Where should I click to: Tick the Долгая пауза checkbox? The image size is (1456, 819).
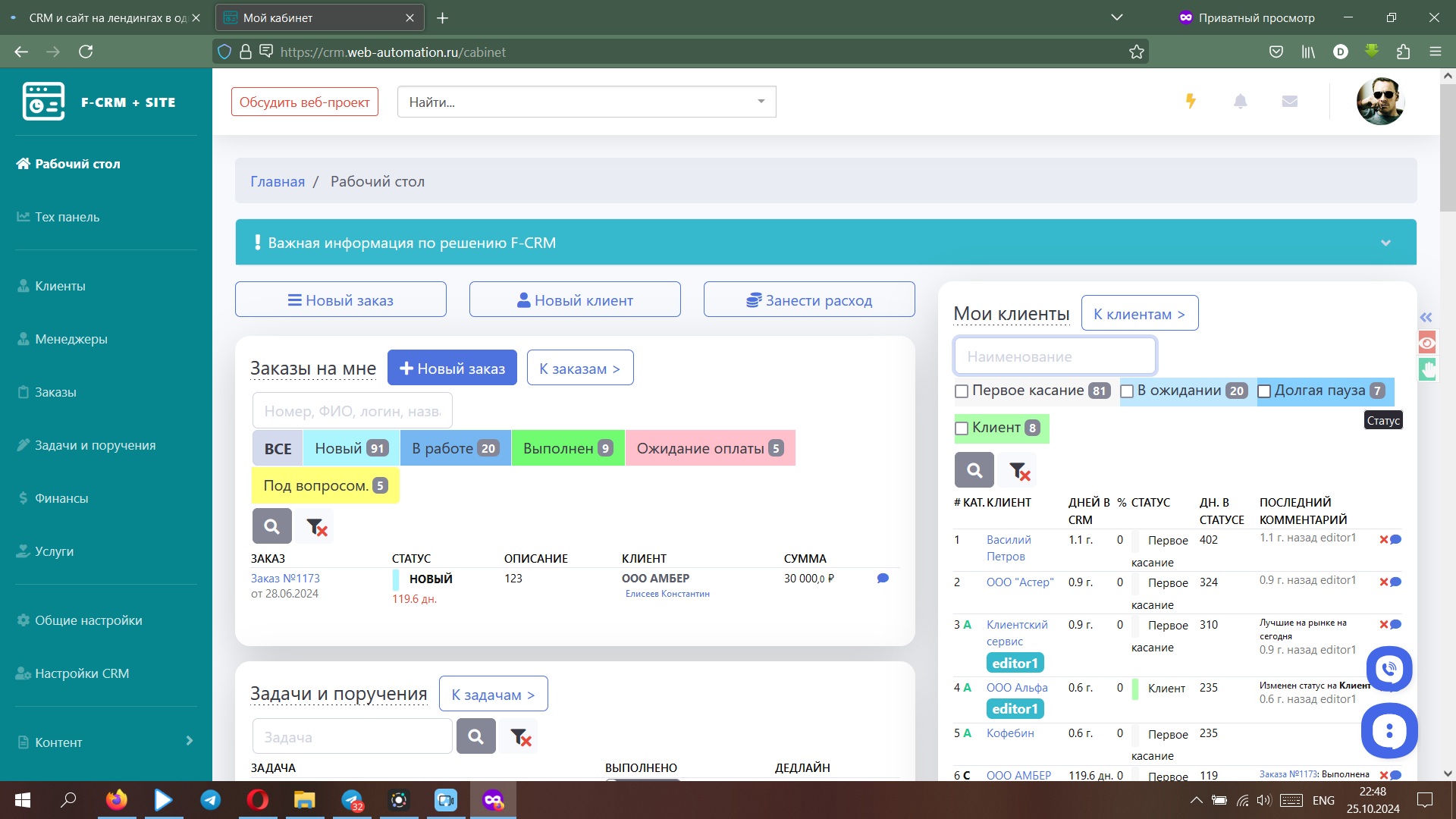(1264, 391)
